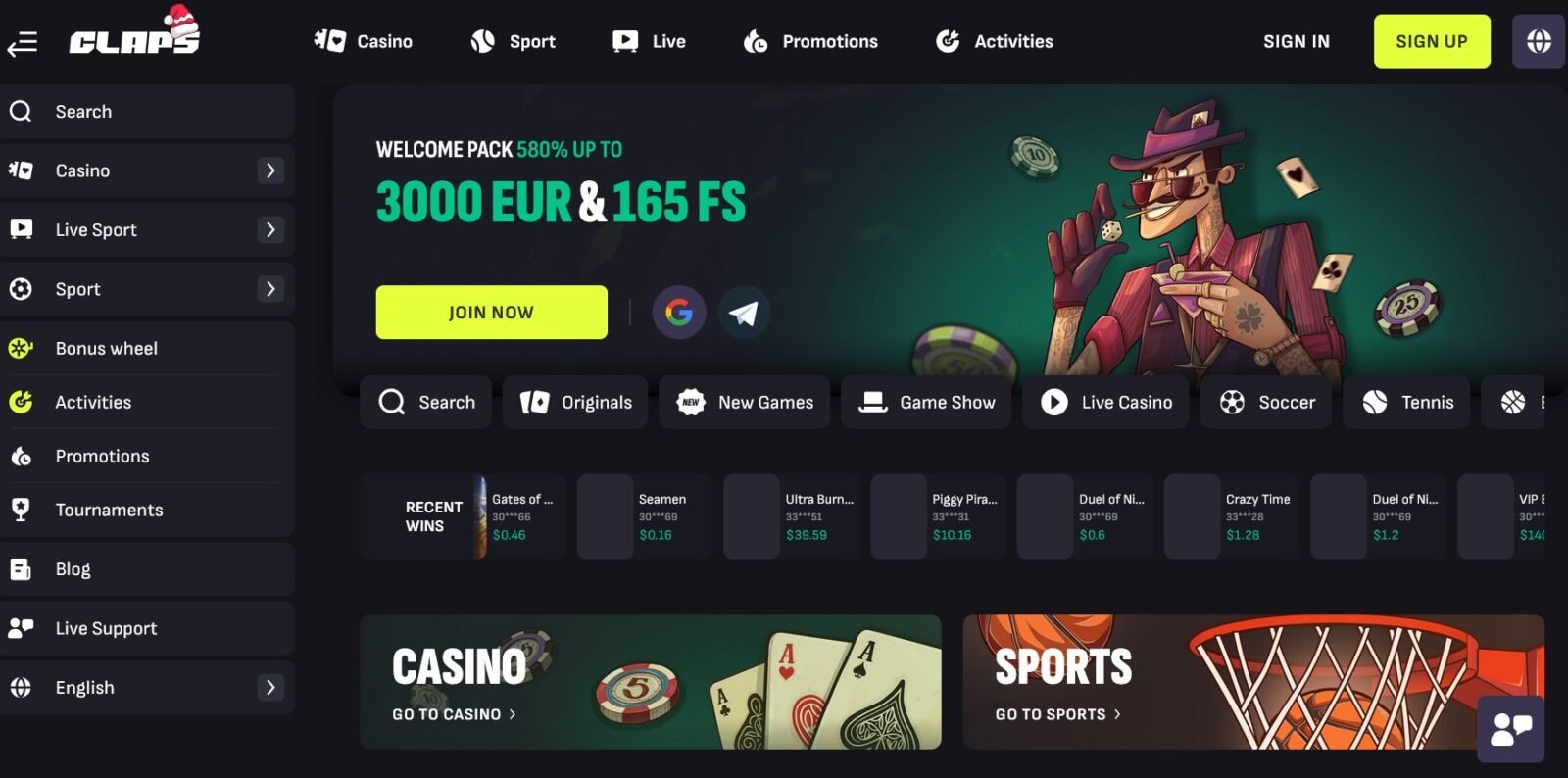Expand the Casino sidebar chevron
Image resolution: width=1568 pixels, height=778 pixels.
271,170
